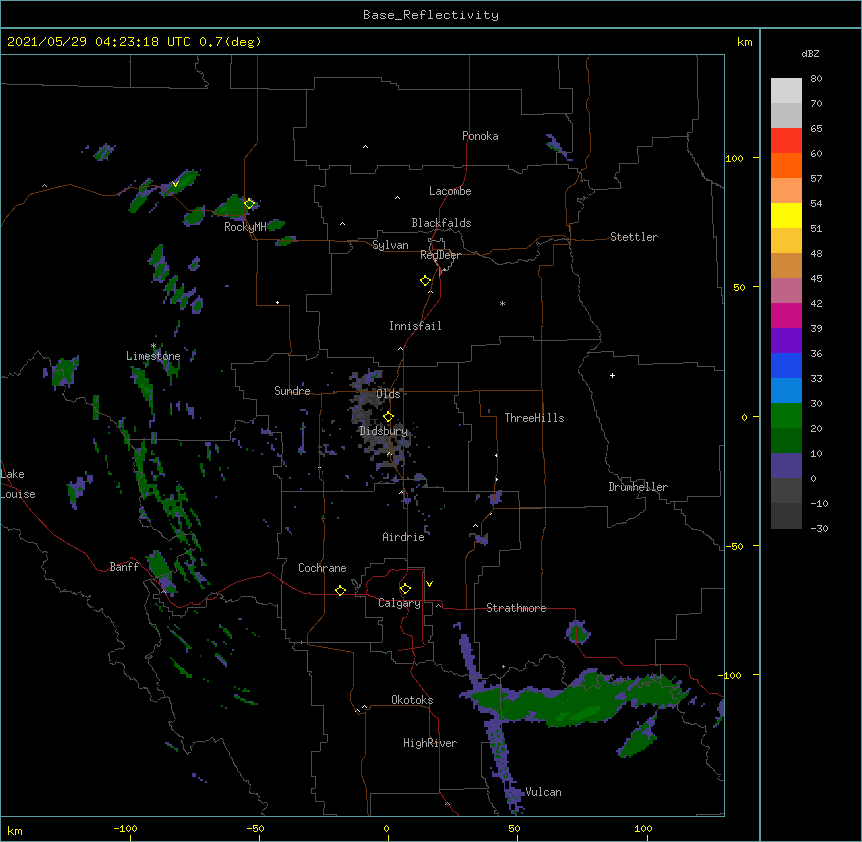Image resolution: width=862 pixels, height=842 pixels.
Task: Click the yellow diamond marker at RockyMH
Action: click(x=249, y=203)
